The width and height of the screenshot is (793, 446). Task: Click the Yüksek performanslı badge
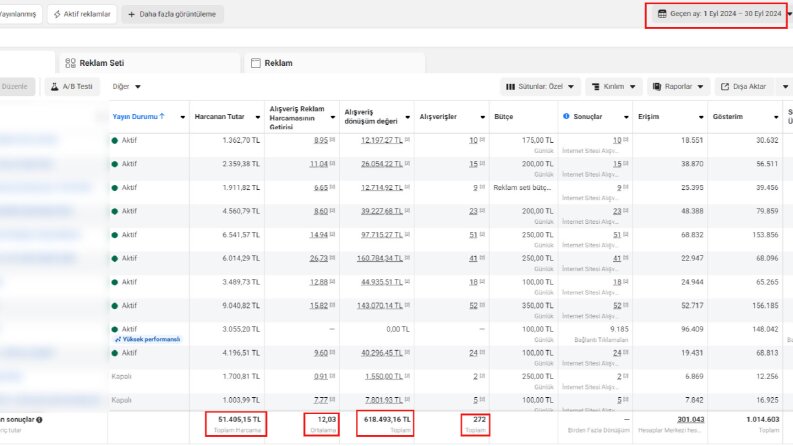click(x=147, y=339)
